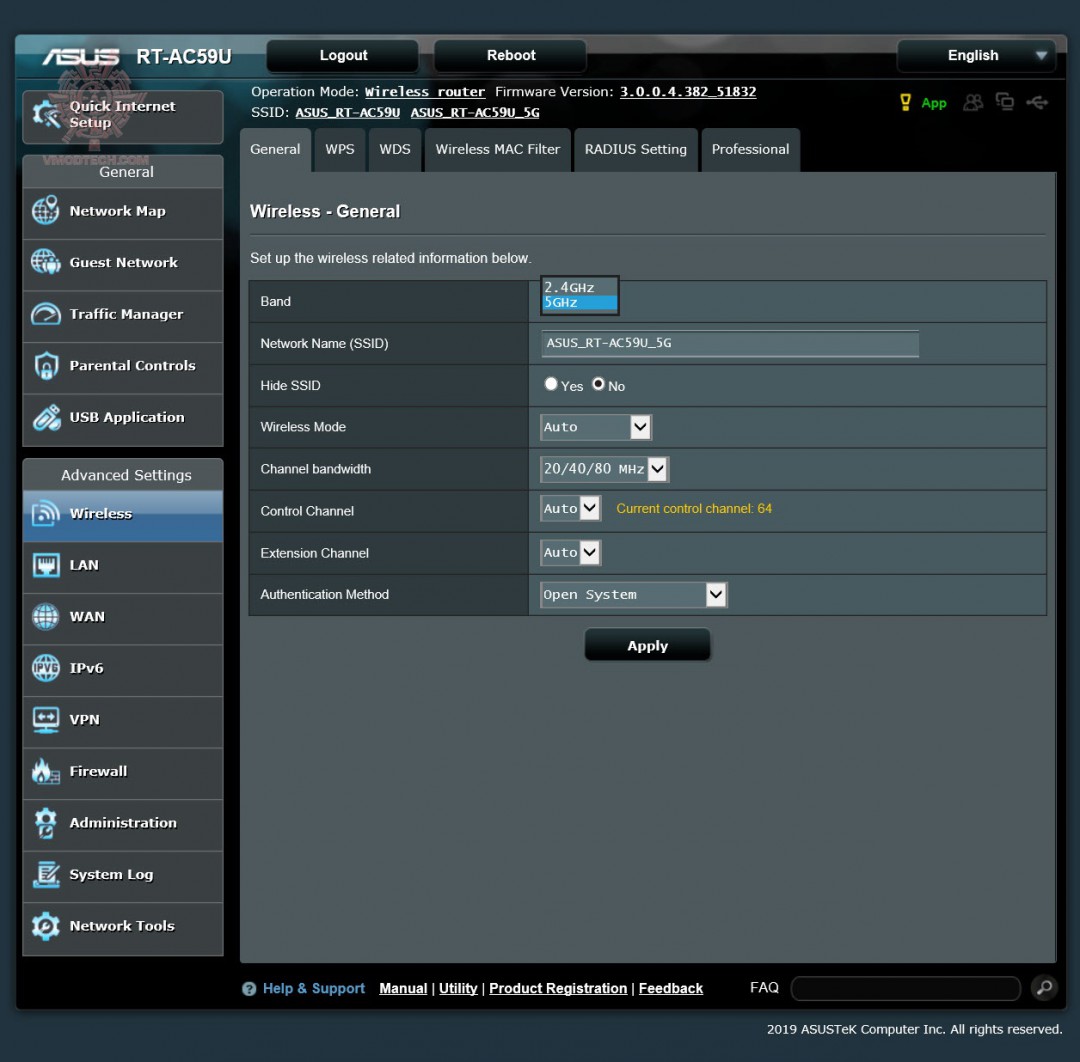Switch to the Professional tab
Viewport: 1080px width, 1062px height.
750,149
